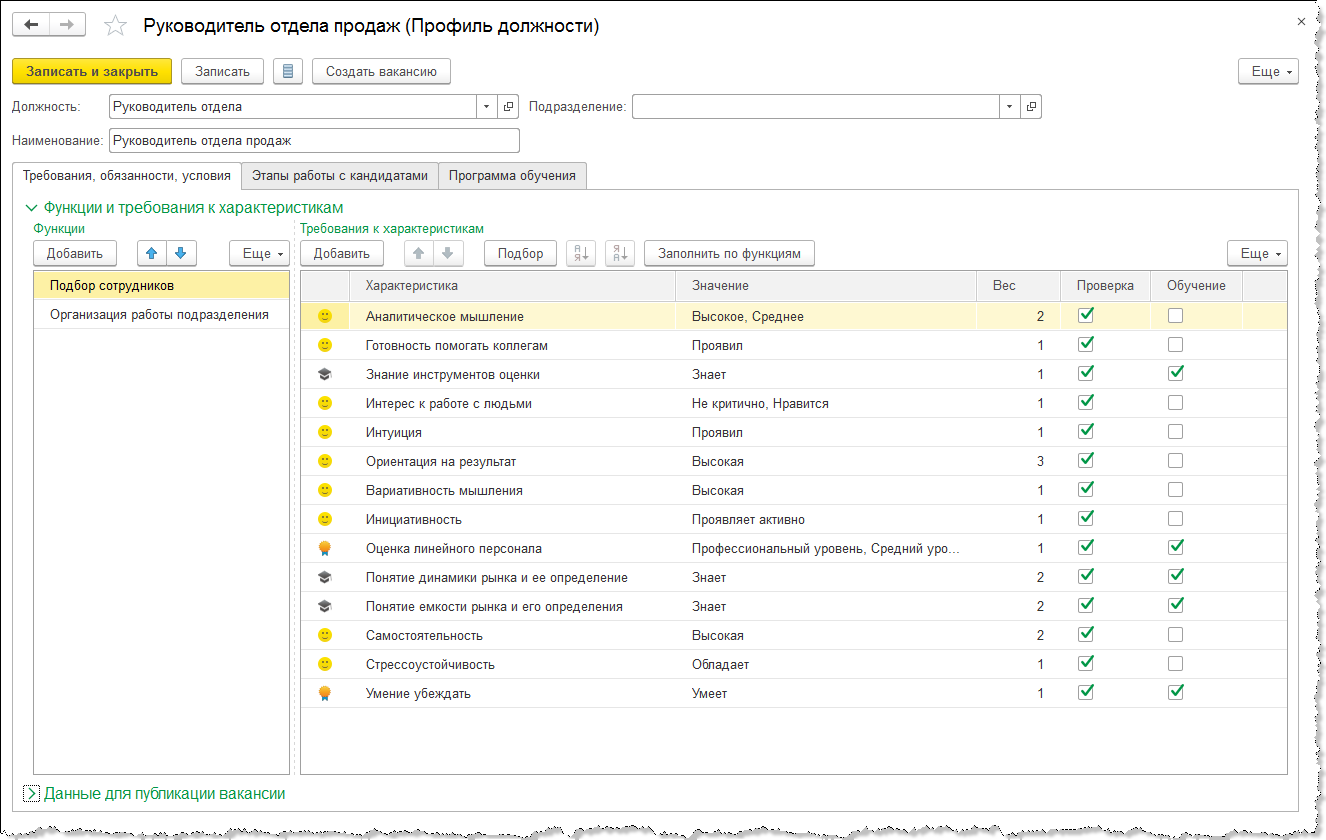
Task: Enable Обучение for Аналитическое мышление
Action: 1176,316
